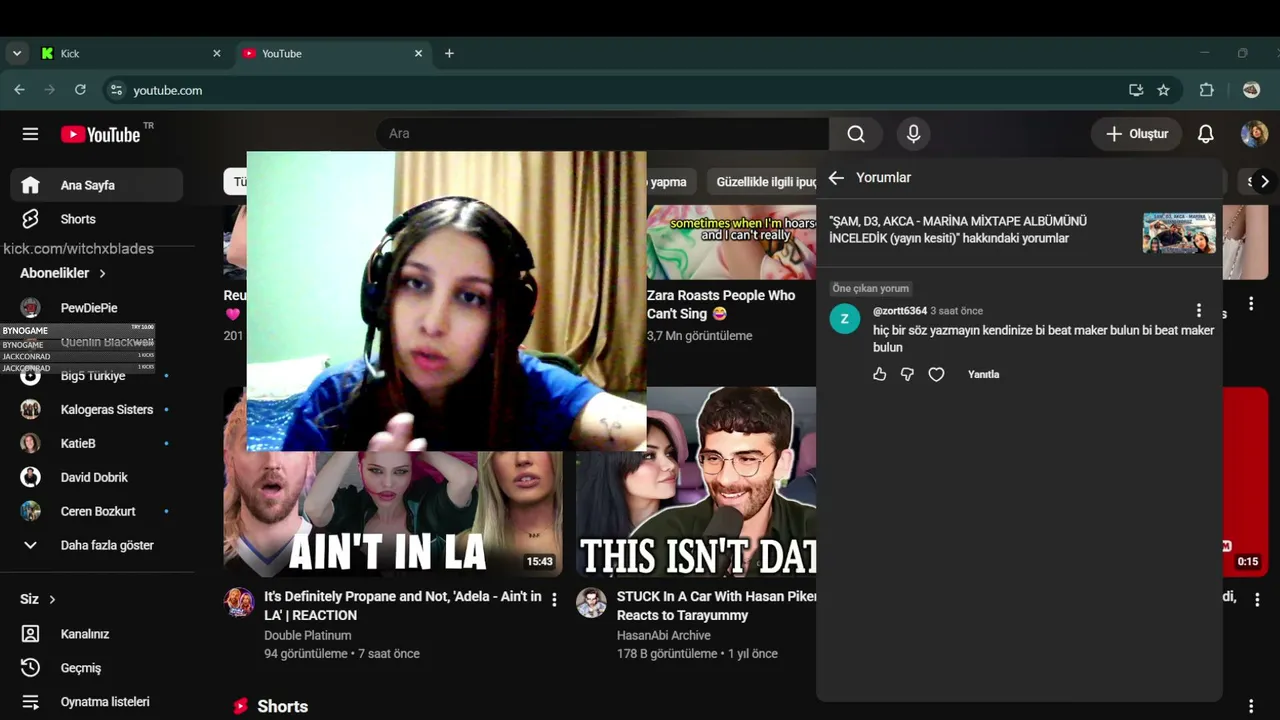Go back in browser history
This screenshot has height=720, width=1280.
[x=19, y=90]
